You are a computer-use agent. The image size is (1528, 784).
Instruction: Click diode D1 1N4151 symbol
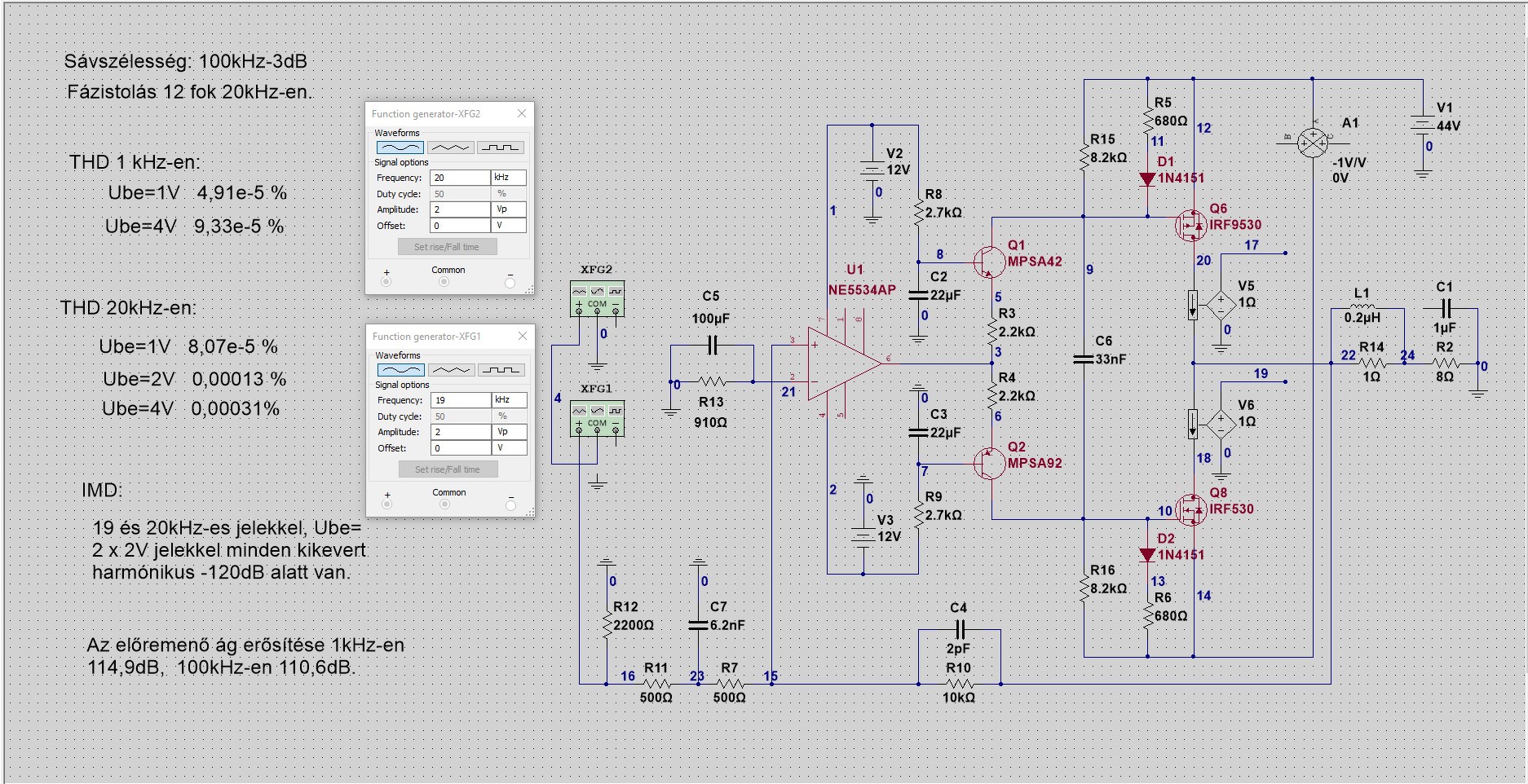[x=1147, y=179]
